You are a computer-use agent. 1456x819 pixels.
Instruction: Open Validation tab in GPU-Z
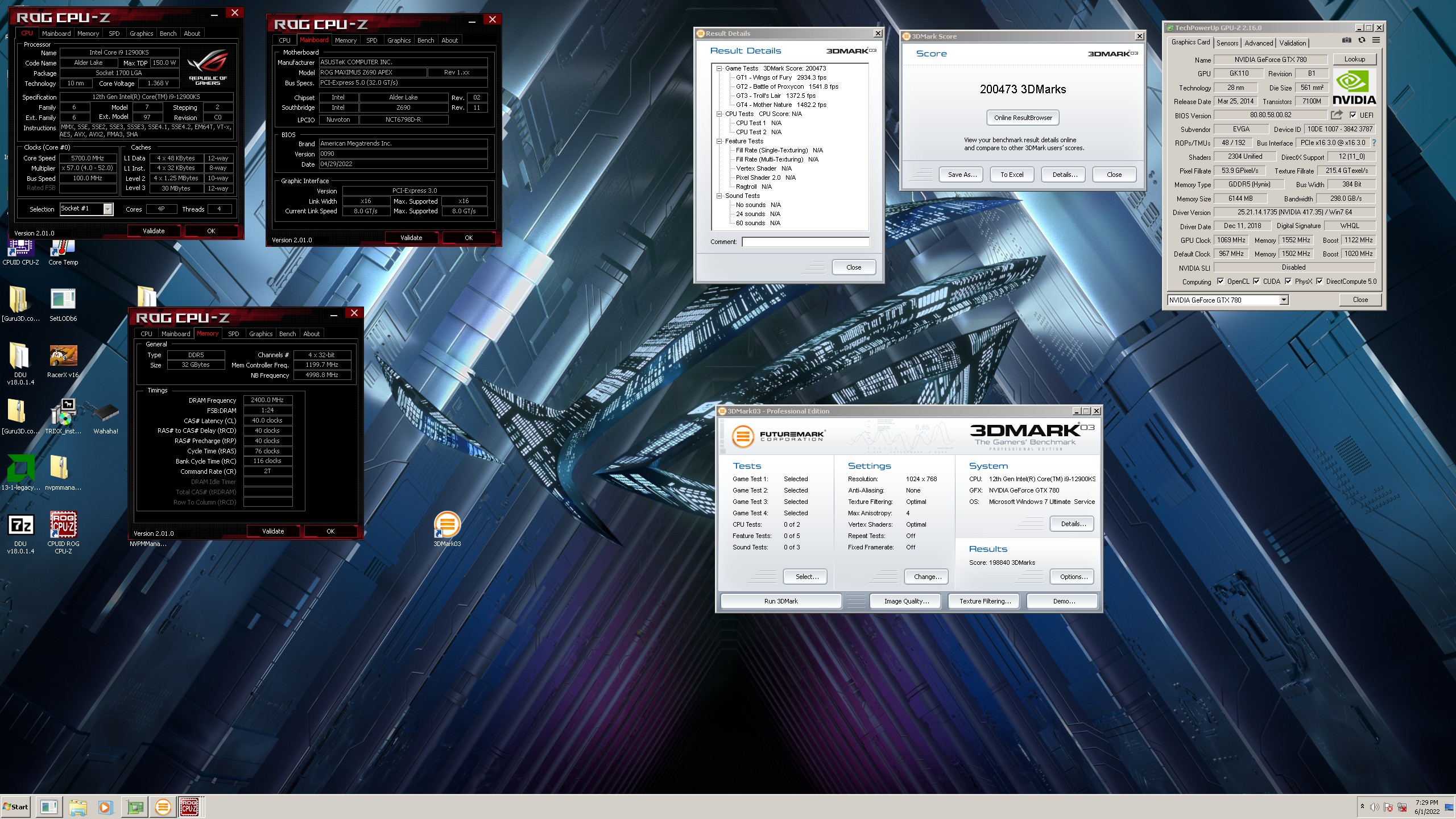pos(1292,43)
